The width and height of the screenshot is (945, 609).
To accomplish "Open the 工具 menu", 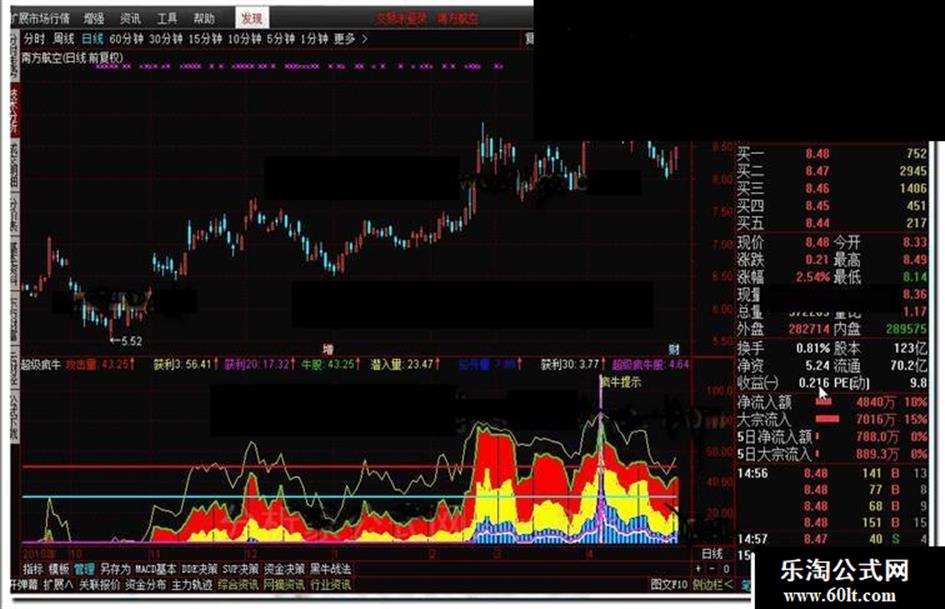I will point(167,19).
